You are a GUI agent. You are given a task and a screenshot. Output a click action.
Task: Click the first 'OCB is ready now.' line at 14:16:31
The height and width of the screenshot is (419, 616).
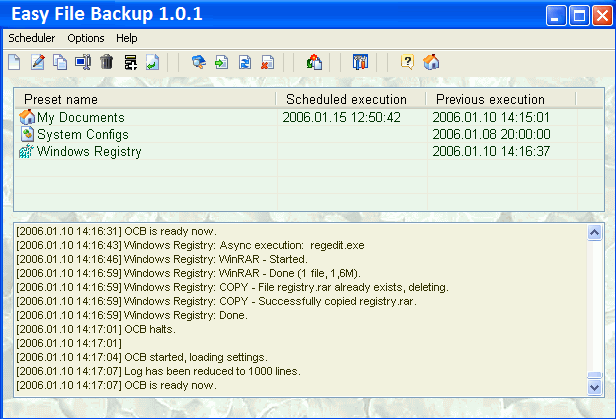pos(116,231)
